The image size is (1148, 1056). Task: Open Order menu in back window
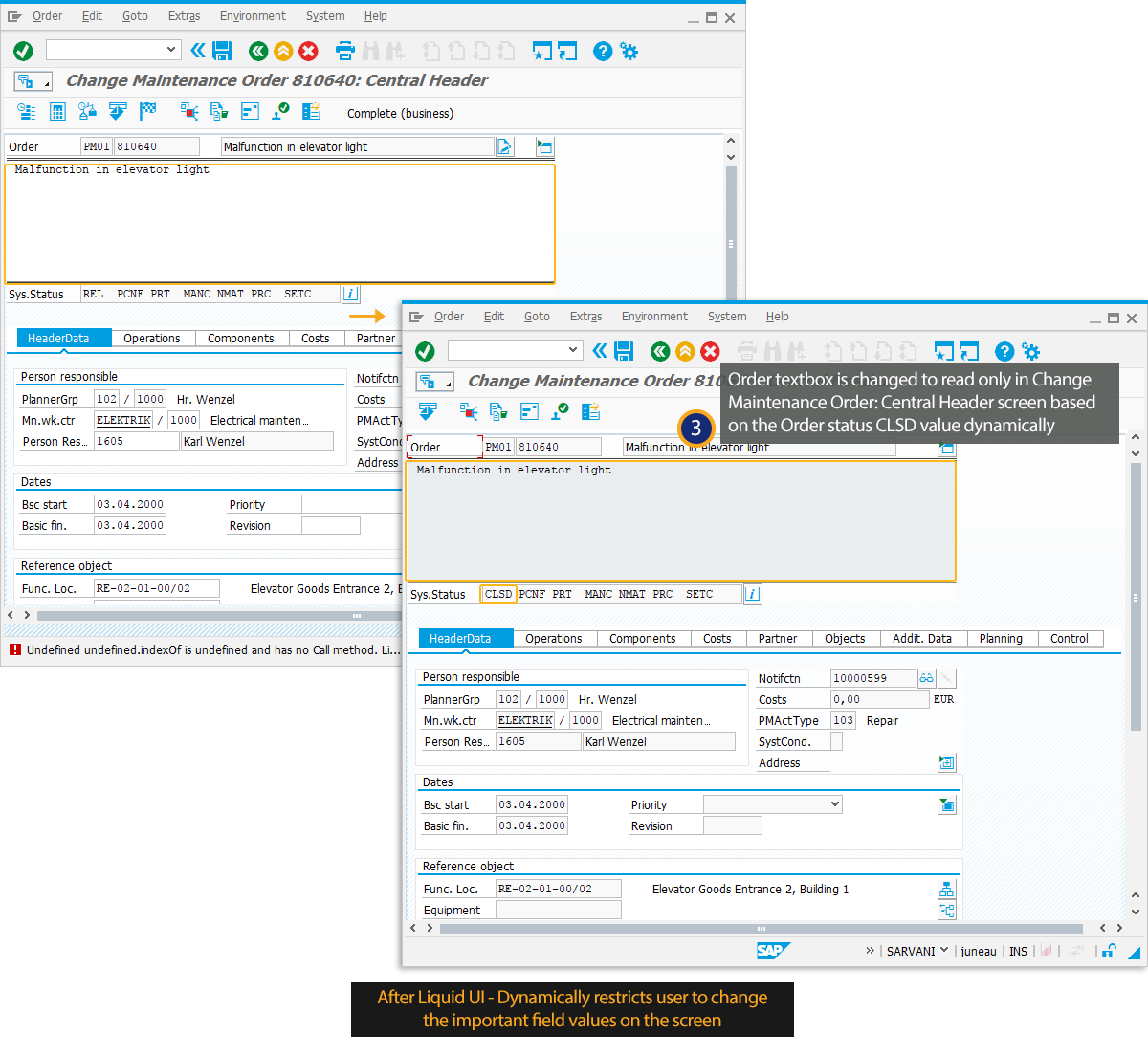pos(47,16)
